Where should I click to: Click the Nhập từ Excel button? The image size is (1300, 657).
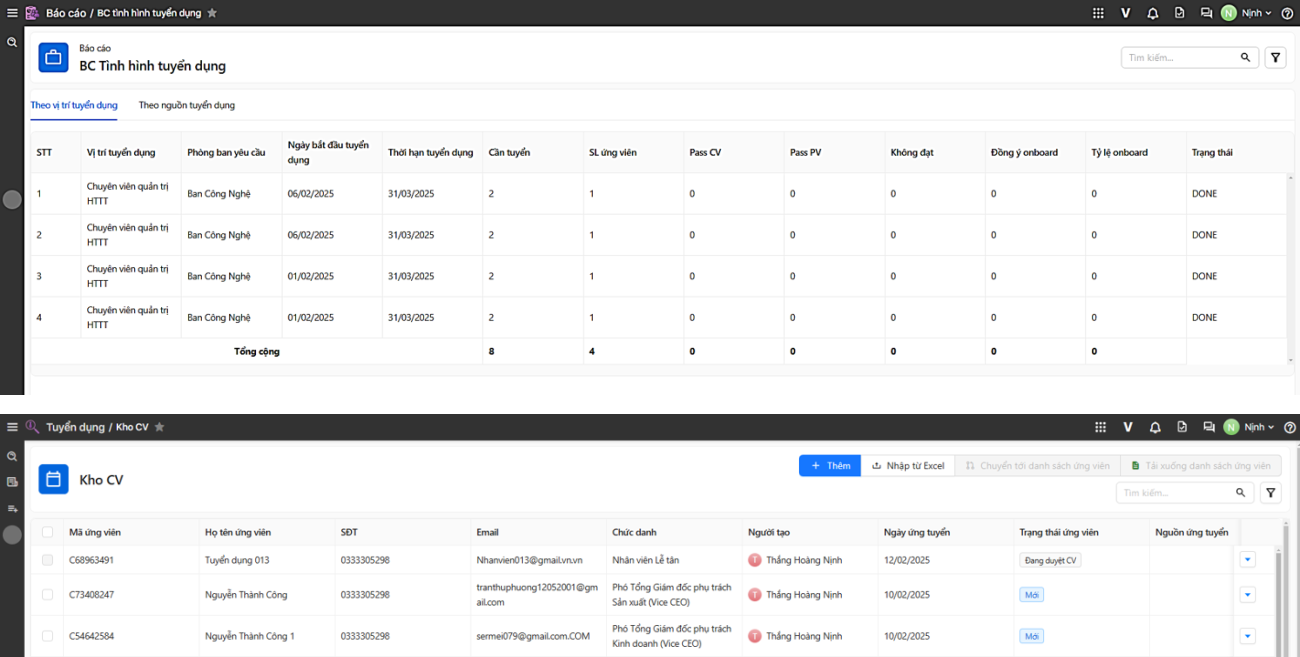pos(907,466)
